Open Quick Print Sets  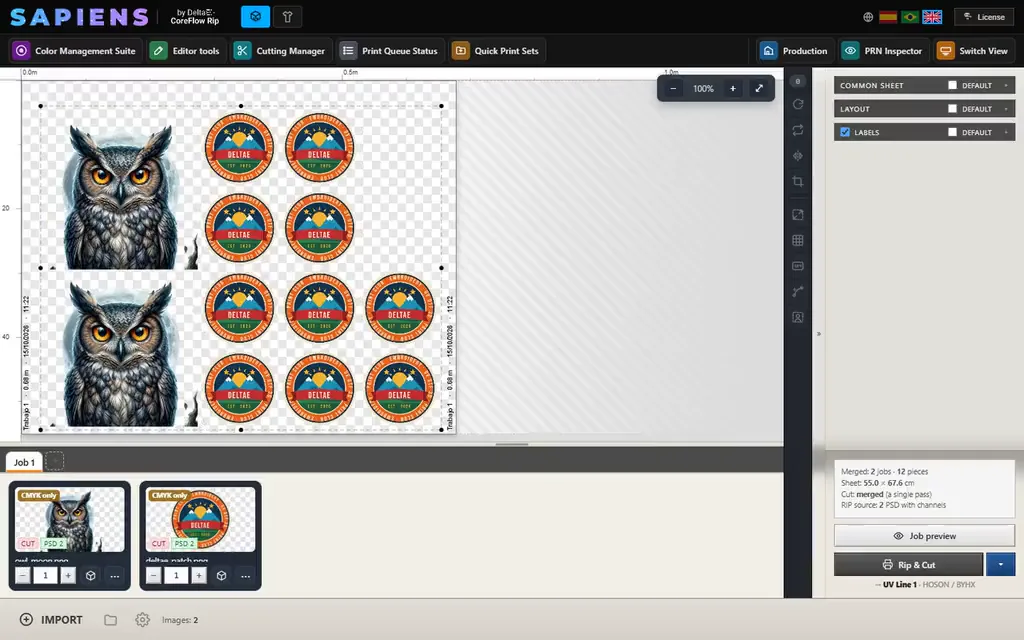click(497, 51)
